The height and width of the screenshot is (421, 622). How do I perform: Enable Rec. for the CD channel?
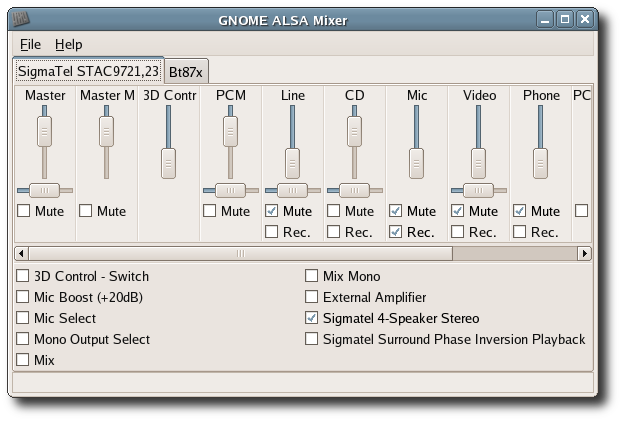click(334, 232)
